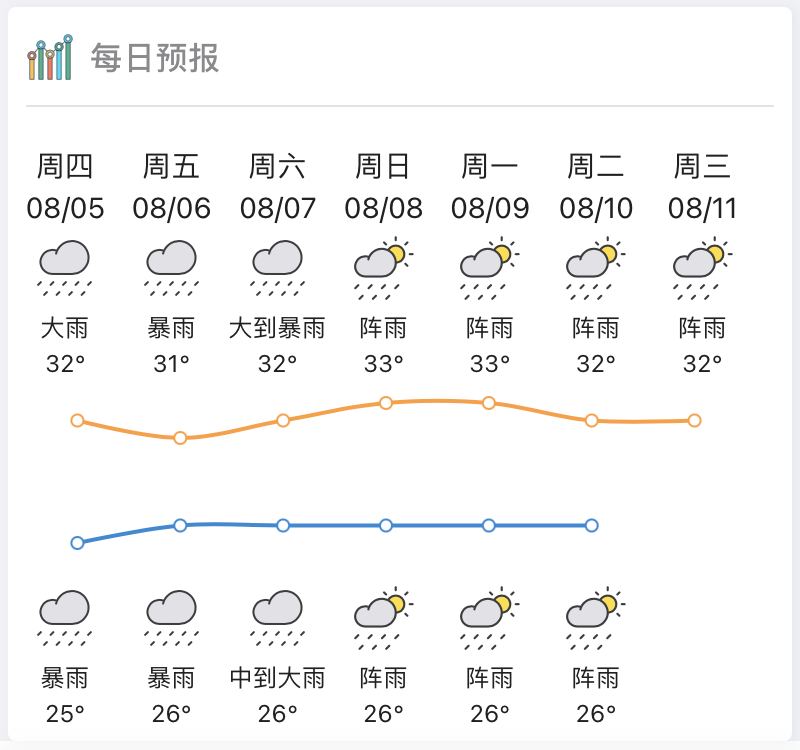Click the 08/09 point on the orange high line

pyautogui.click(x=489, y=403)
